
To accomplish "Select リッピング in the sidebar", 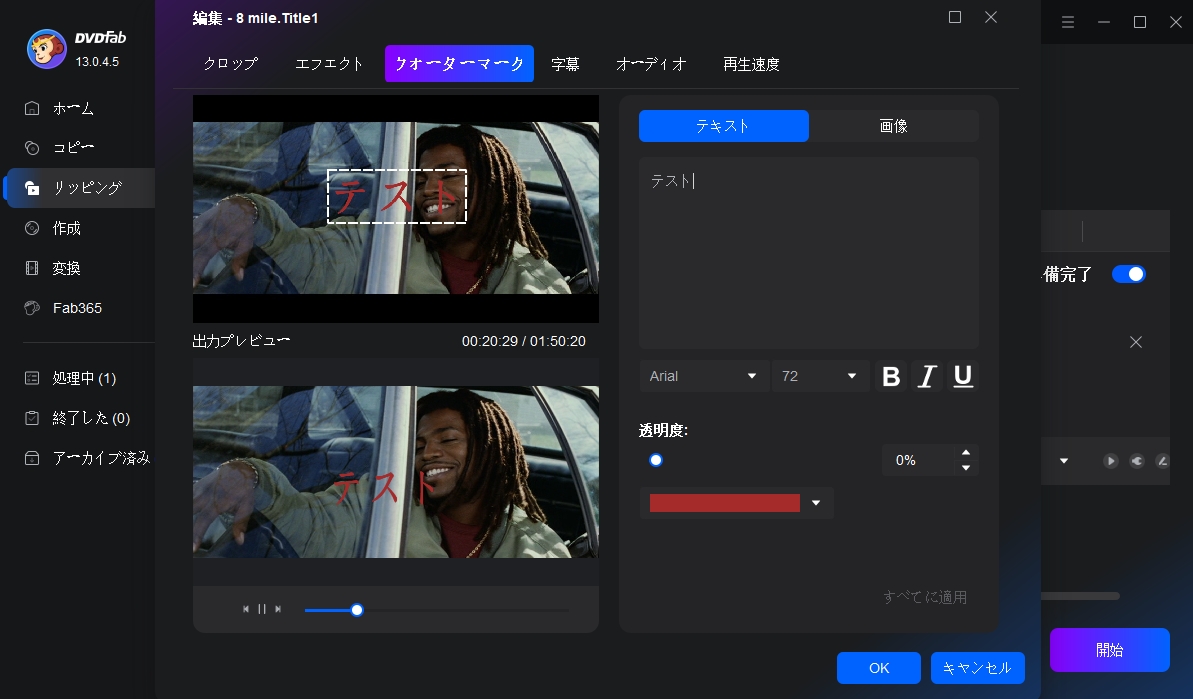I will click(x=81, y=188).
